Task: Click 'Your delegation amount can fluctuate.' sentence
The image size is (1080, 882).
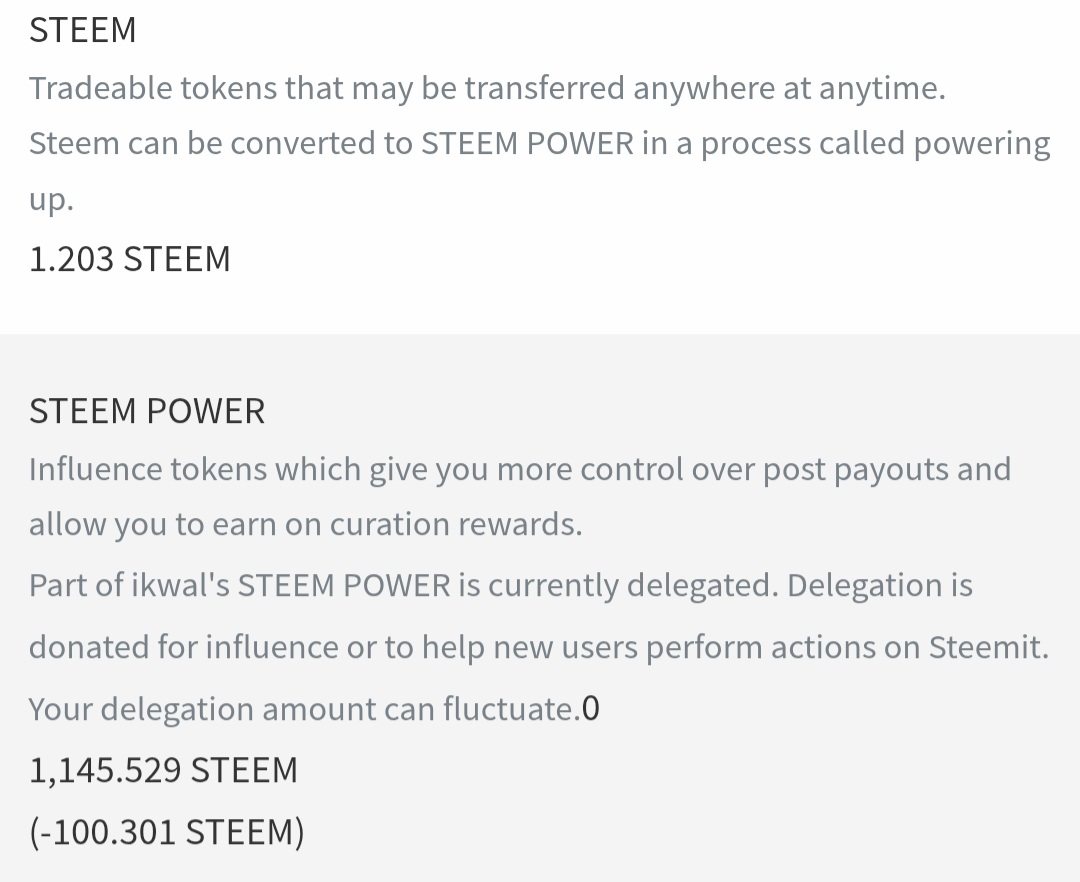Action: 305,709
